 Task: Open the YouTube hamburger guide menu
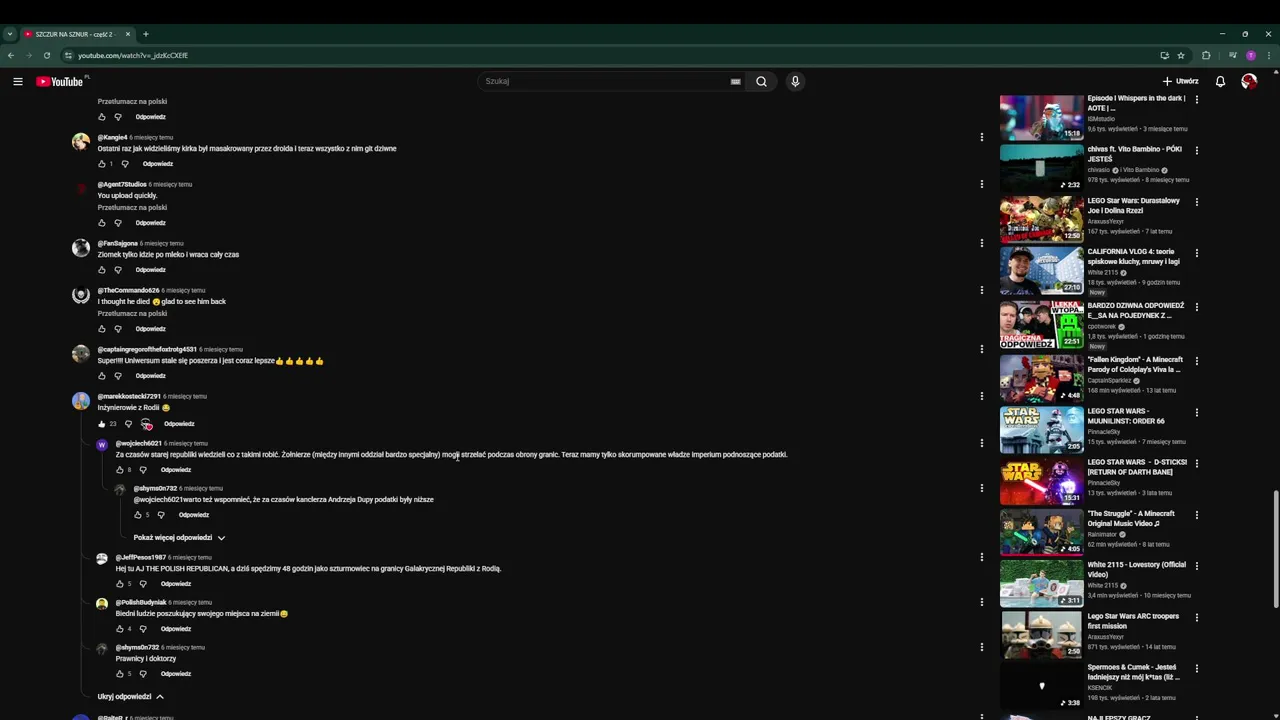click(x=18, y=81)
